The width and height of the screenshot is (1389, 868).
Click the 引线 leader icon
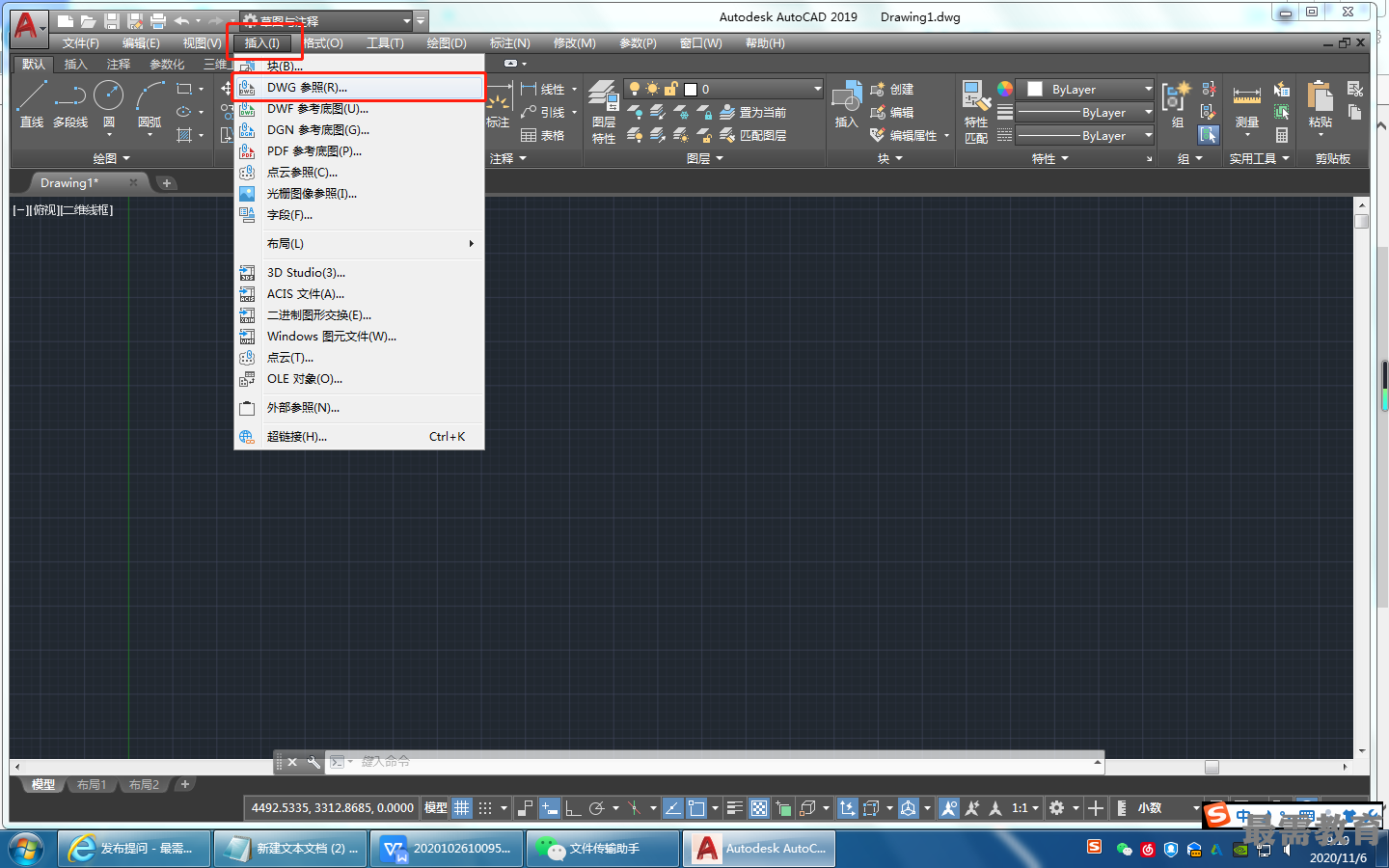pyautogui.click(x=529, y=113)
